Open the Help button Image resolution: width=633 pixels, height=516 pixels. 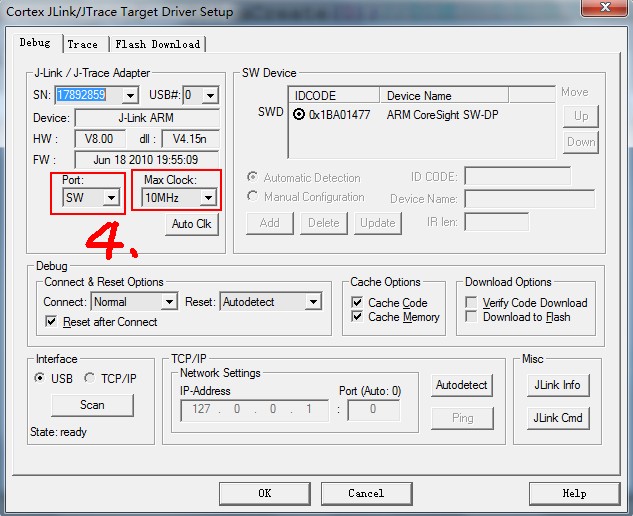click(574, 493)
